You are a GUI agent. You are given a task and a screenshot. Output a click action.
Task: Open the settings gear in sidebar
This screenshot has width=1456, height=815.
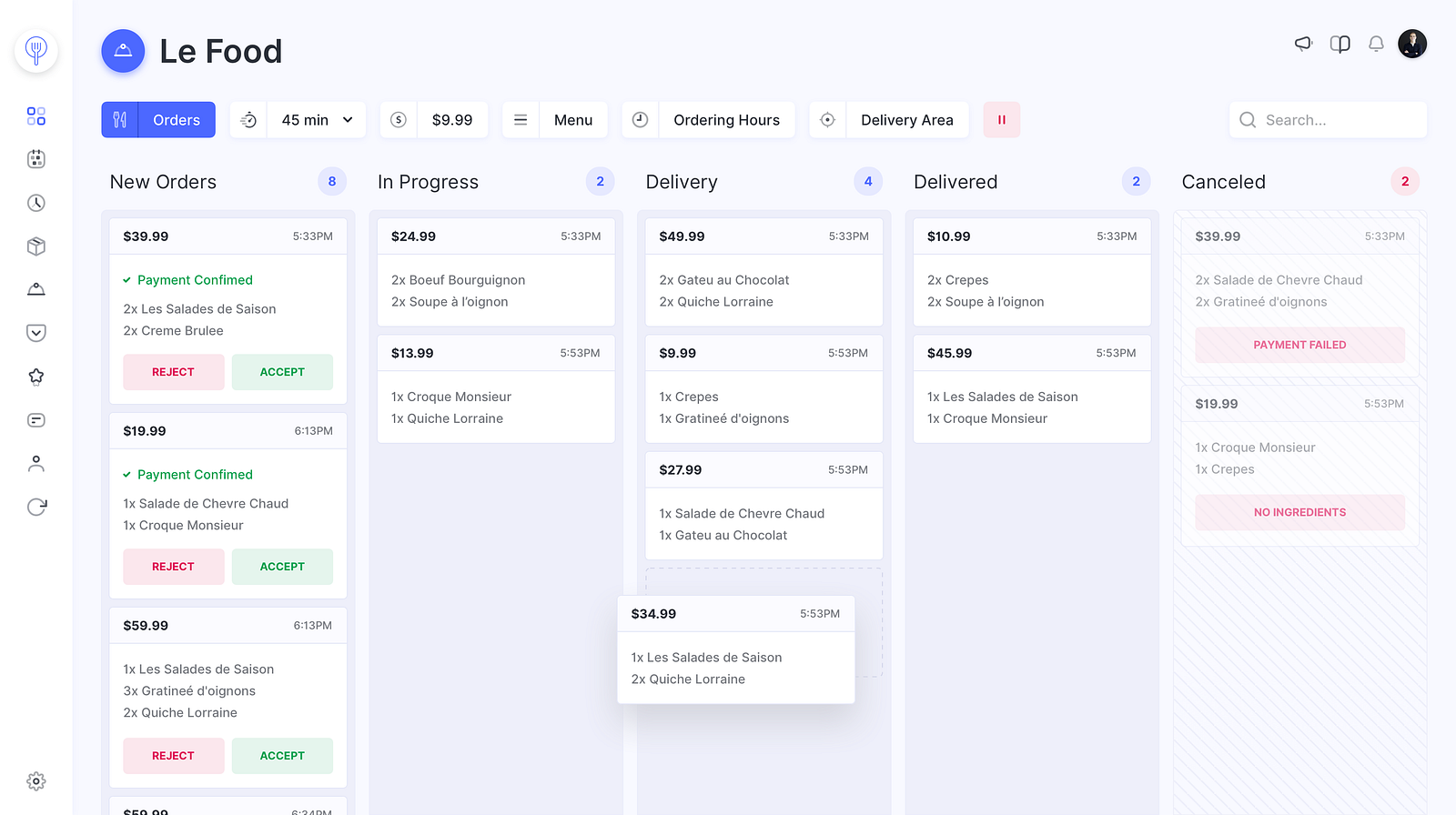click(x=36, y=781)
